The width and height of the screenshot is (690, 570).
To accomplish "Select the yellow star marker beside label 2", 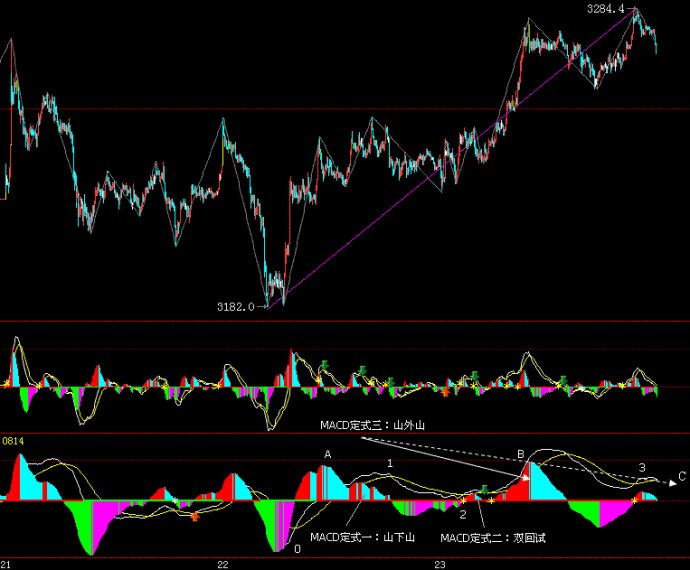I will [463, 501].
